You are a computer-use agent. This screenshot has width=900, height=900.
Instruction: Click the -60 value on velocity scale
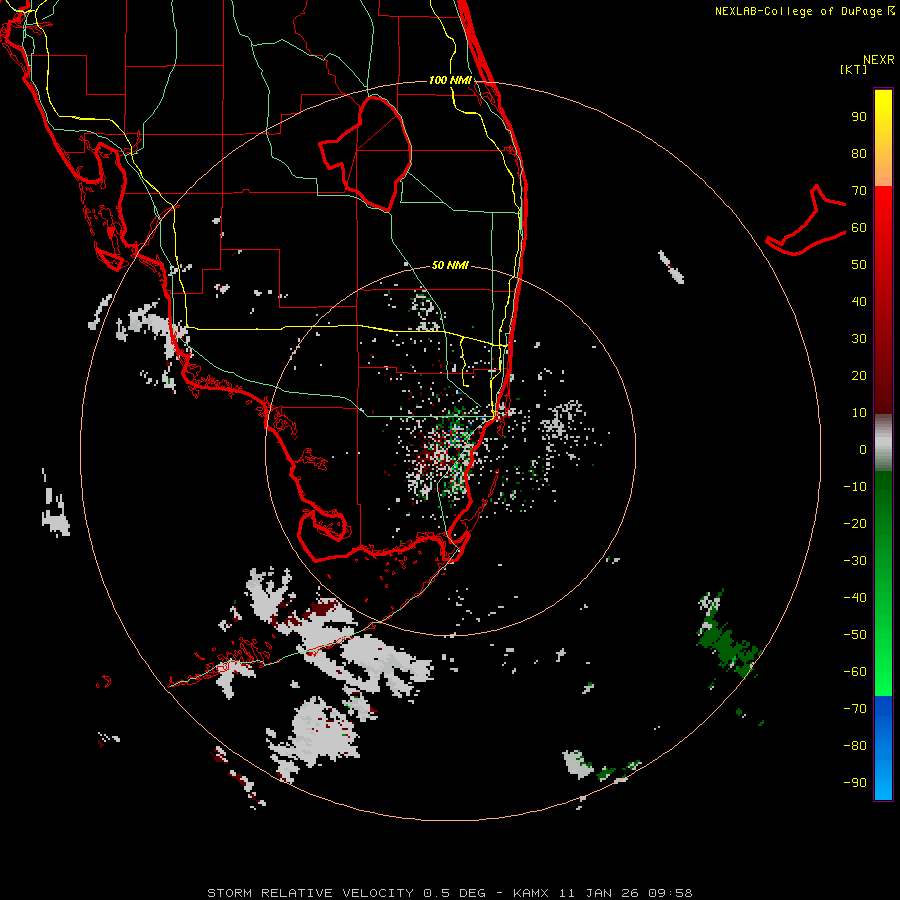point(855,672)
